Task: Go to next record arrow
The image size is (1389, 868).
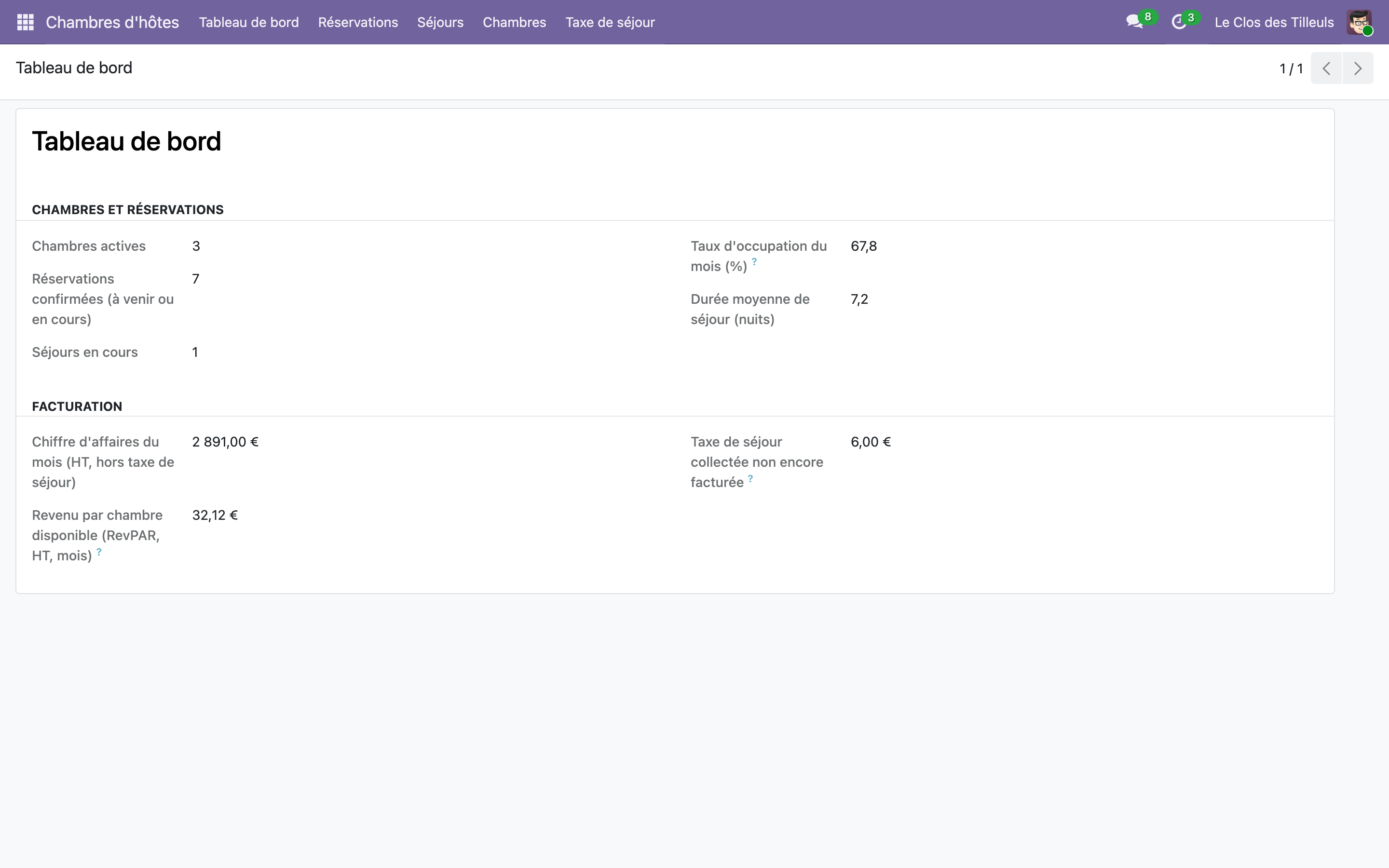Action: pyautogui.click(x=1358, y=68)
